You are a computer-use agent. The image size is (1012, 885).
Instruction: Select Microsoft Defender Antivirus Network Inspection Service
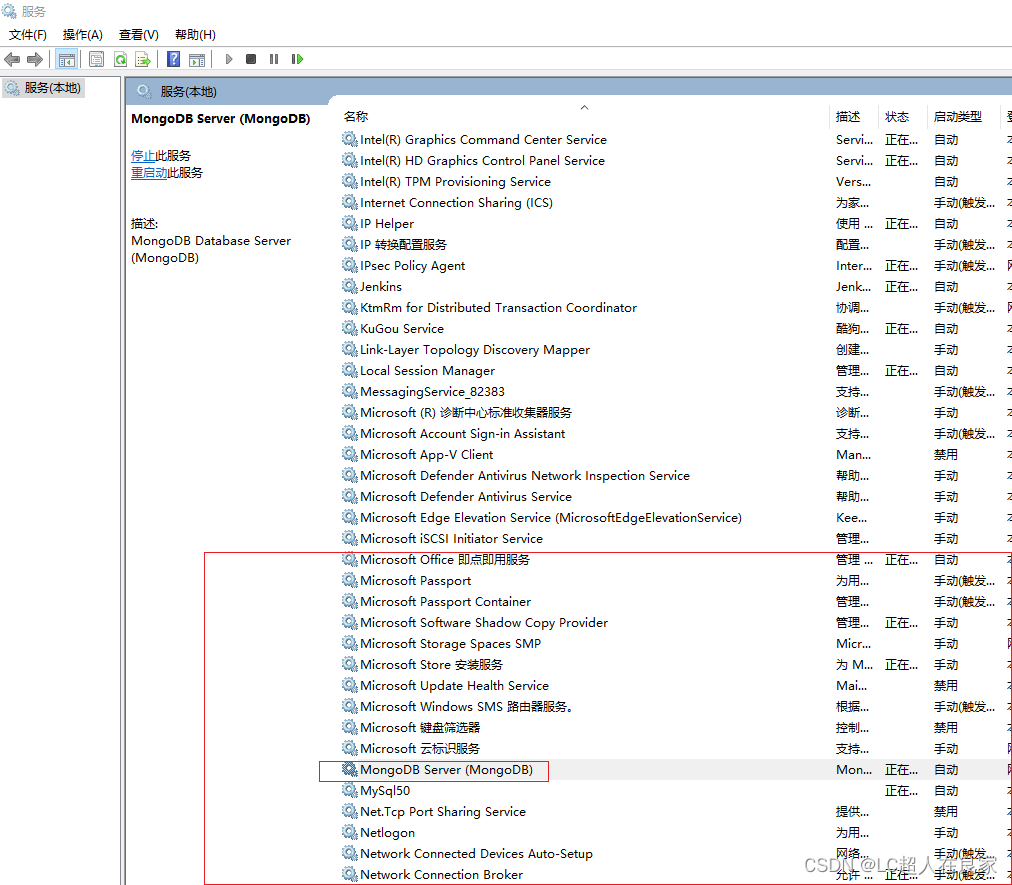point(676,476)
